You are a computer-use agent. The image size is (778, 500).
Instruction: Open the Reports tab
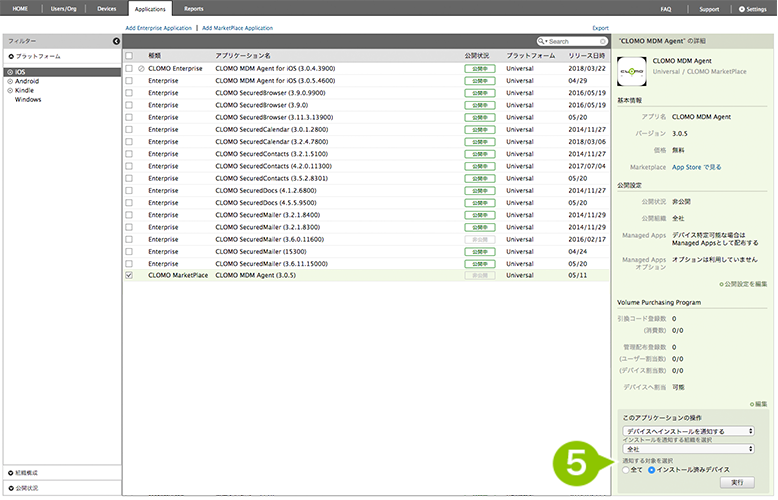click(x=194, y=8)
